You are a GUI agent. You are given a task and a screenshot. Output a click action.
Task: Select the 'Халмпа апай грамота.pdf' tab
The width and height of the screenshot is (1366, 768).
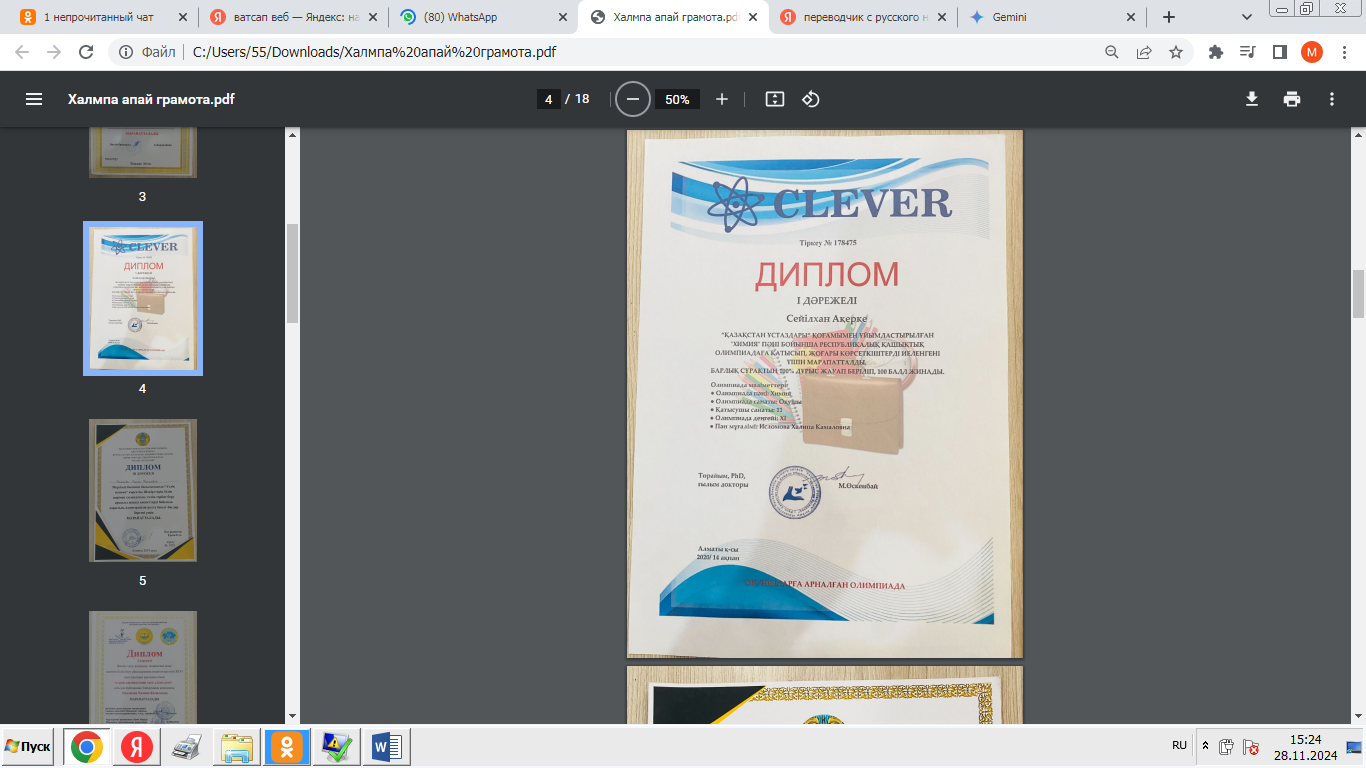click(x=671, y=17)
